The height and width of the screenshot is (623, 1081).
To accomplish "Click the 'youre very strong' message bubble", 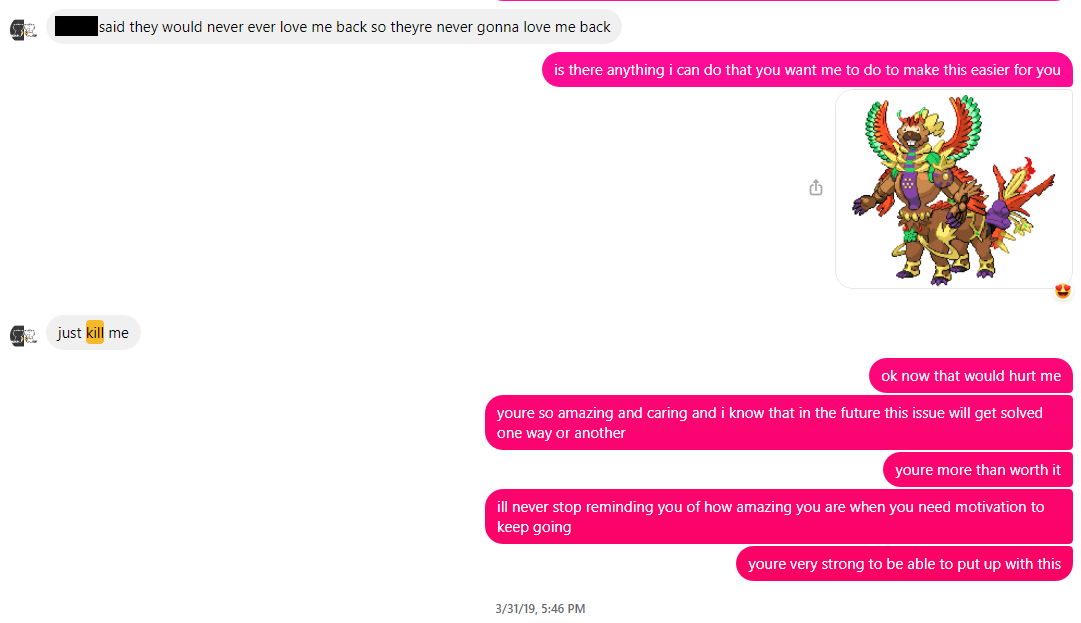I will (905, 564).
